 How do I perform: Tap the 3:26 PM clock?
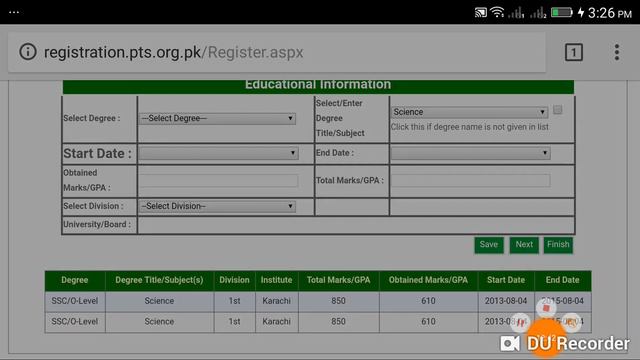point(610,13)
